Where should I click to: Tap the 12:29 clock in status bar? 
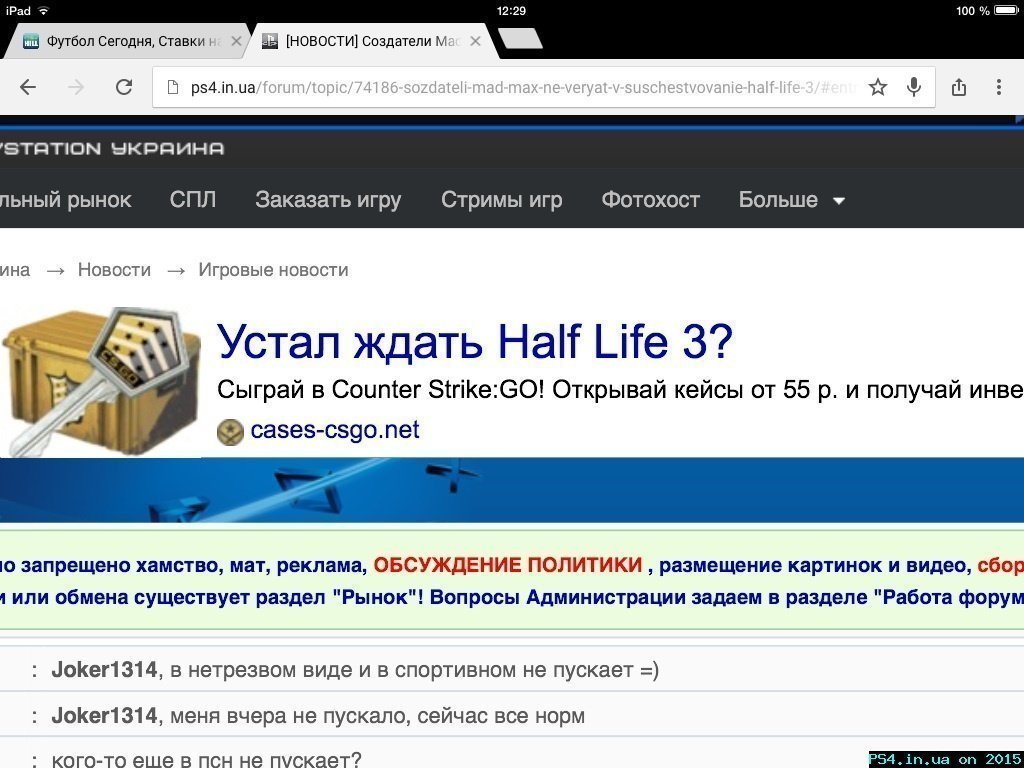click(511, 10)
